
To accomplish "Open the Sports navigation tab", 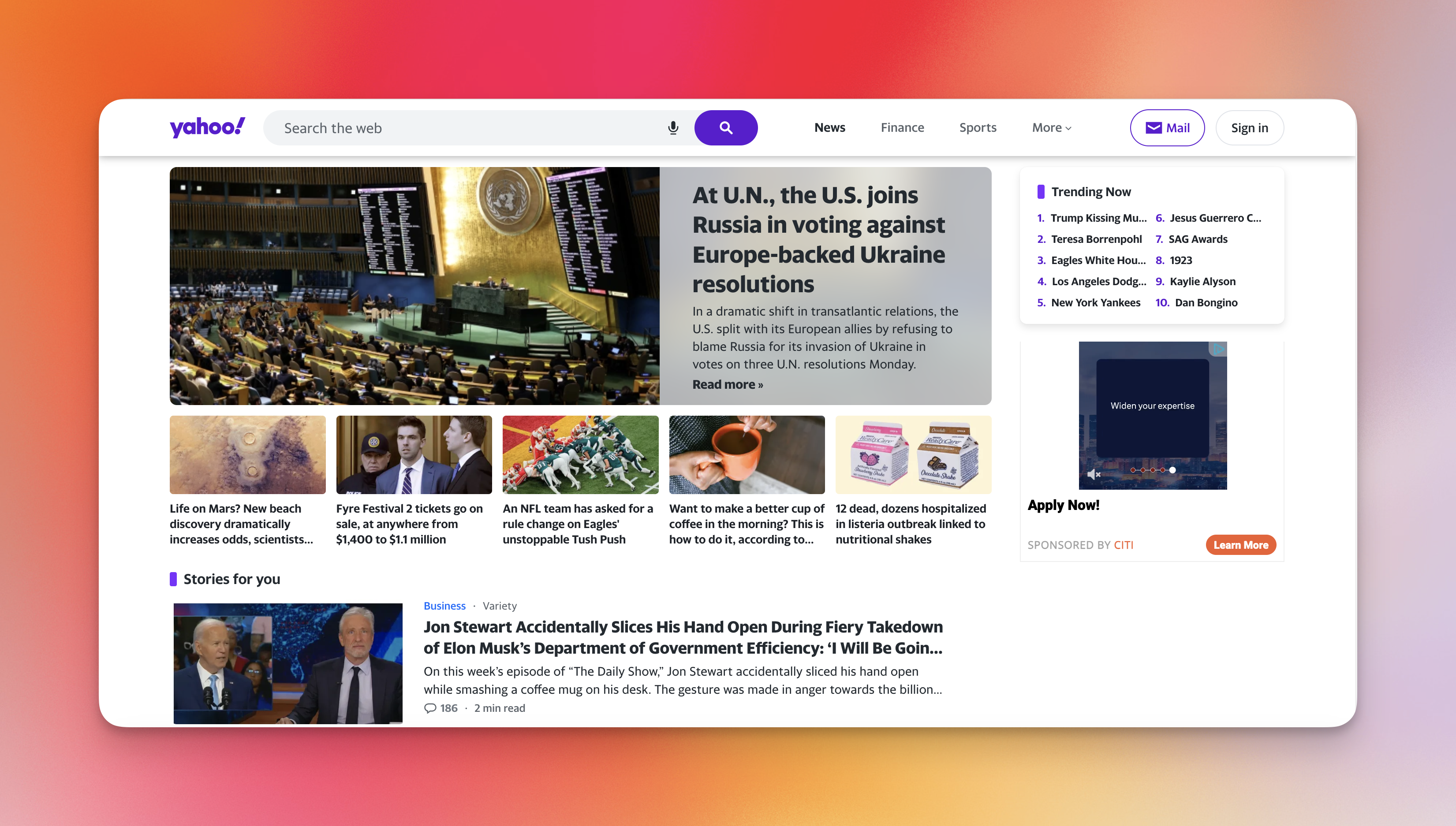I will 977,127.
